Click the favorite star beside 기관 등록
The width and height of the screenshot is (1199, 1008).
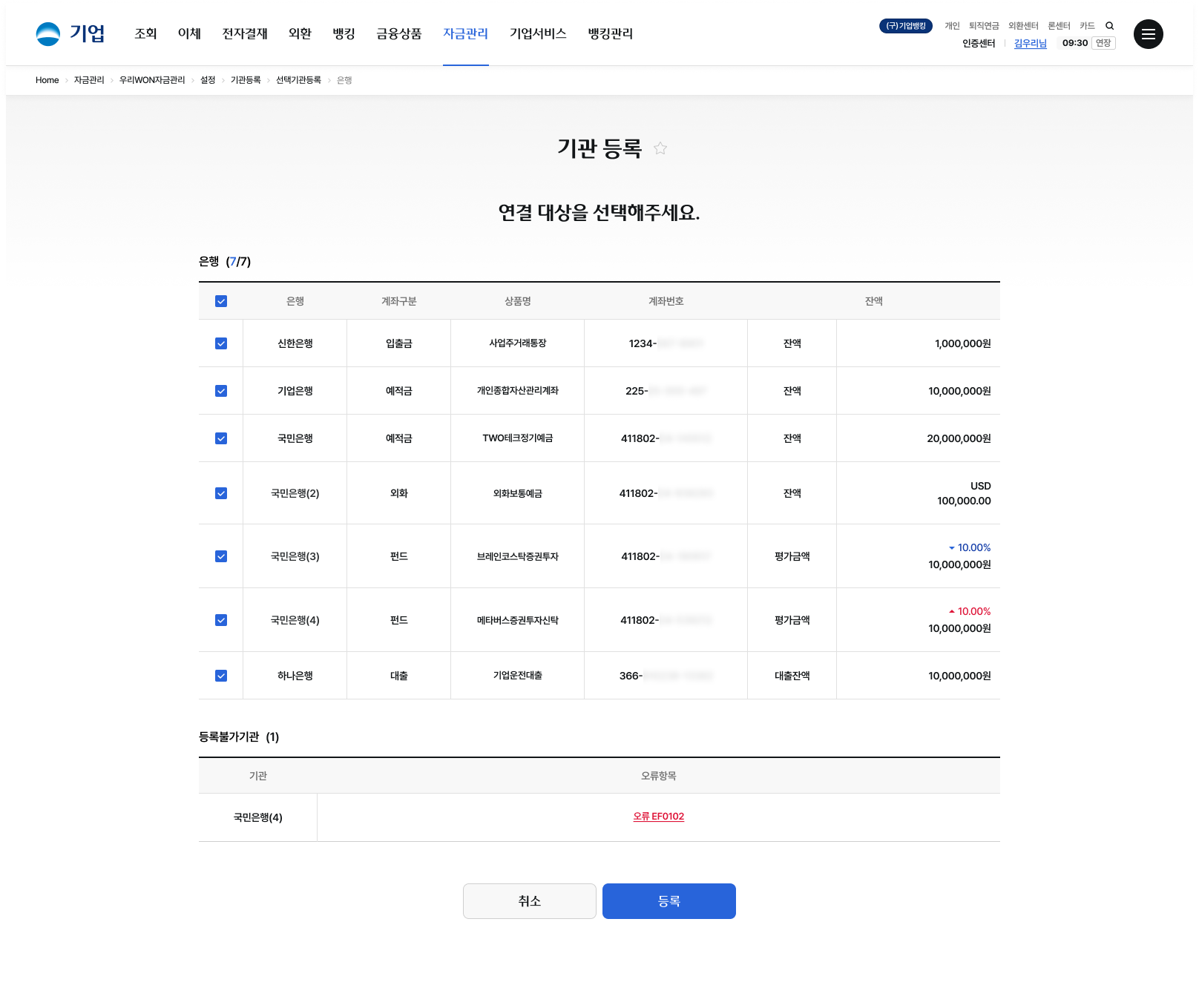click(x=660, y=148)
